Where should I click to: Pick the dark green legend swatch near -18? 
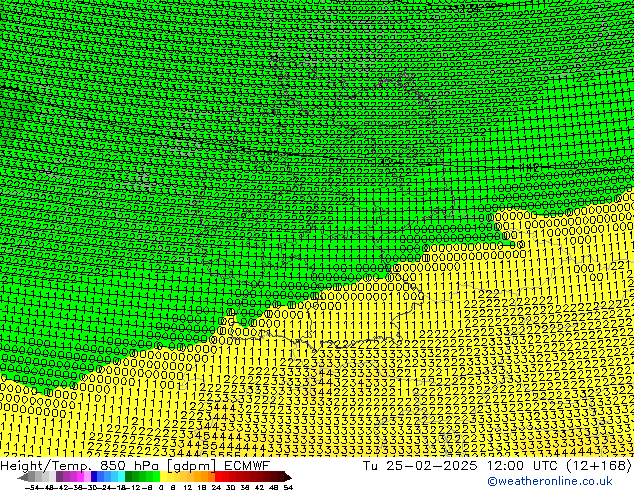tap(129, 477)
